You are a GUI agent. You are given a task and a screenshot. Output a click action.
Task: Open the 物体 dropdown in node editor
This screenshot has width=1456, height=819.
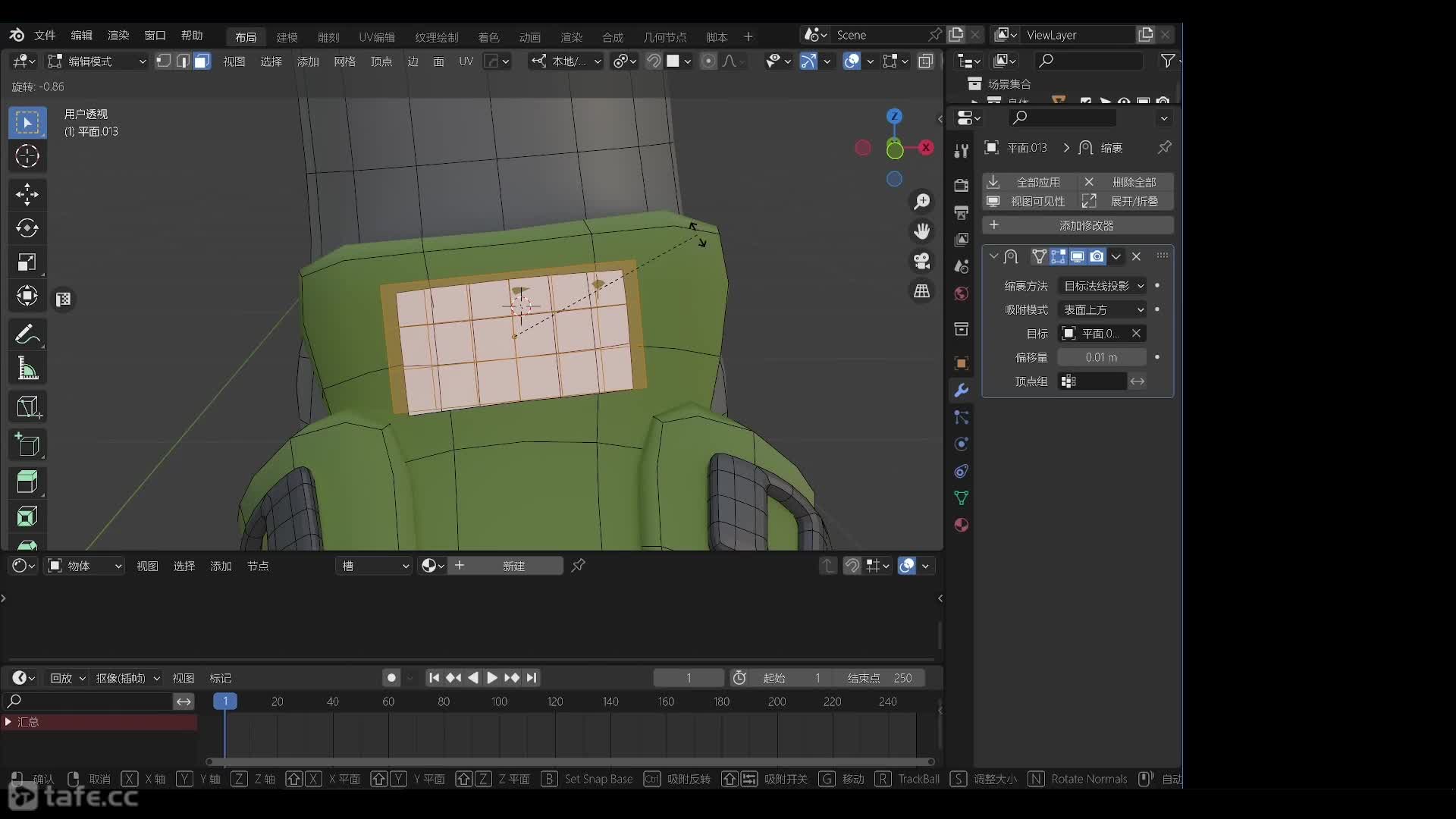pyautogui.click(x=84, y=566)
